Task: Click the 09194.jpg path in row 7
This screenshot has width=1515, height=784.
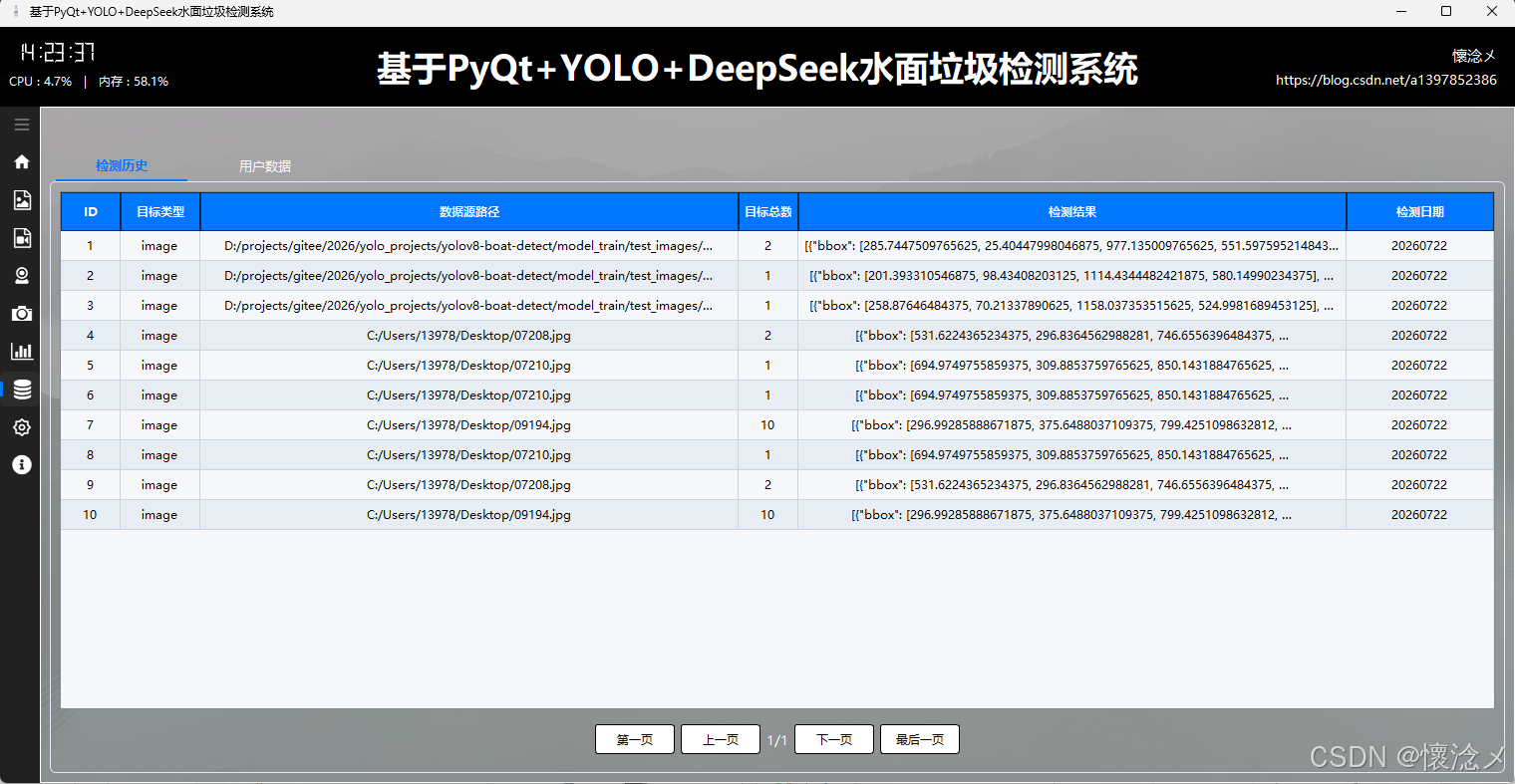Action: point(468,425)
